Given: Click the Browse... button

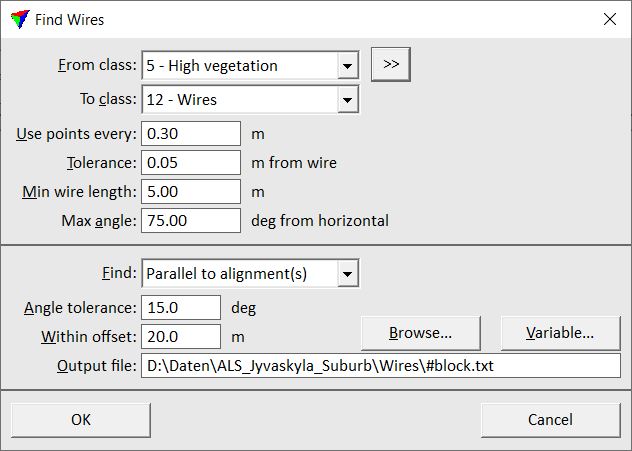Looking at the screenshot, I should coord(421,333).
